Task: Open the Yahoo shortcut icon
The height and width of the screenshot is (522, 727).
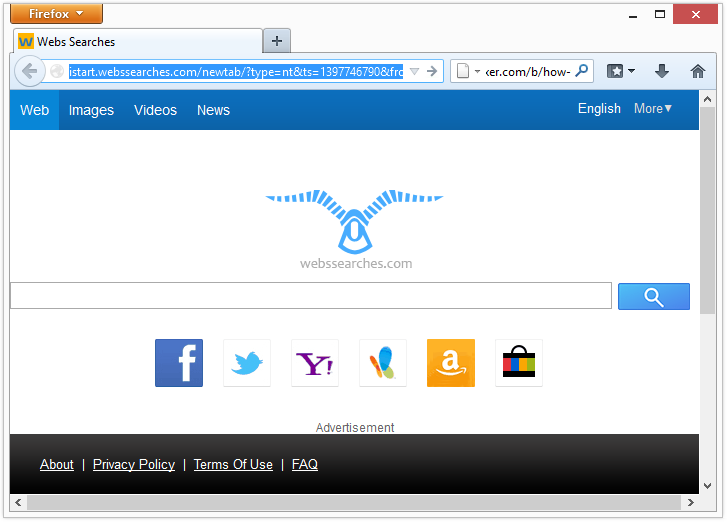Action: (x=315, y=363)
